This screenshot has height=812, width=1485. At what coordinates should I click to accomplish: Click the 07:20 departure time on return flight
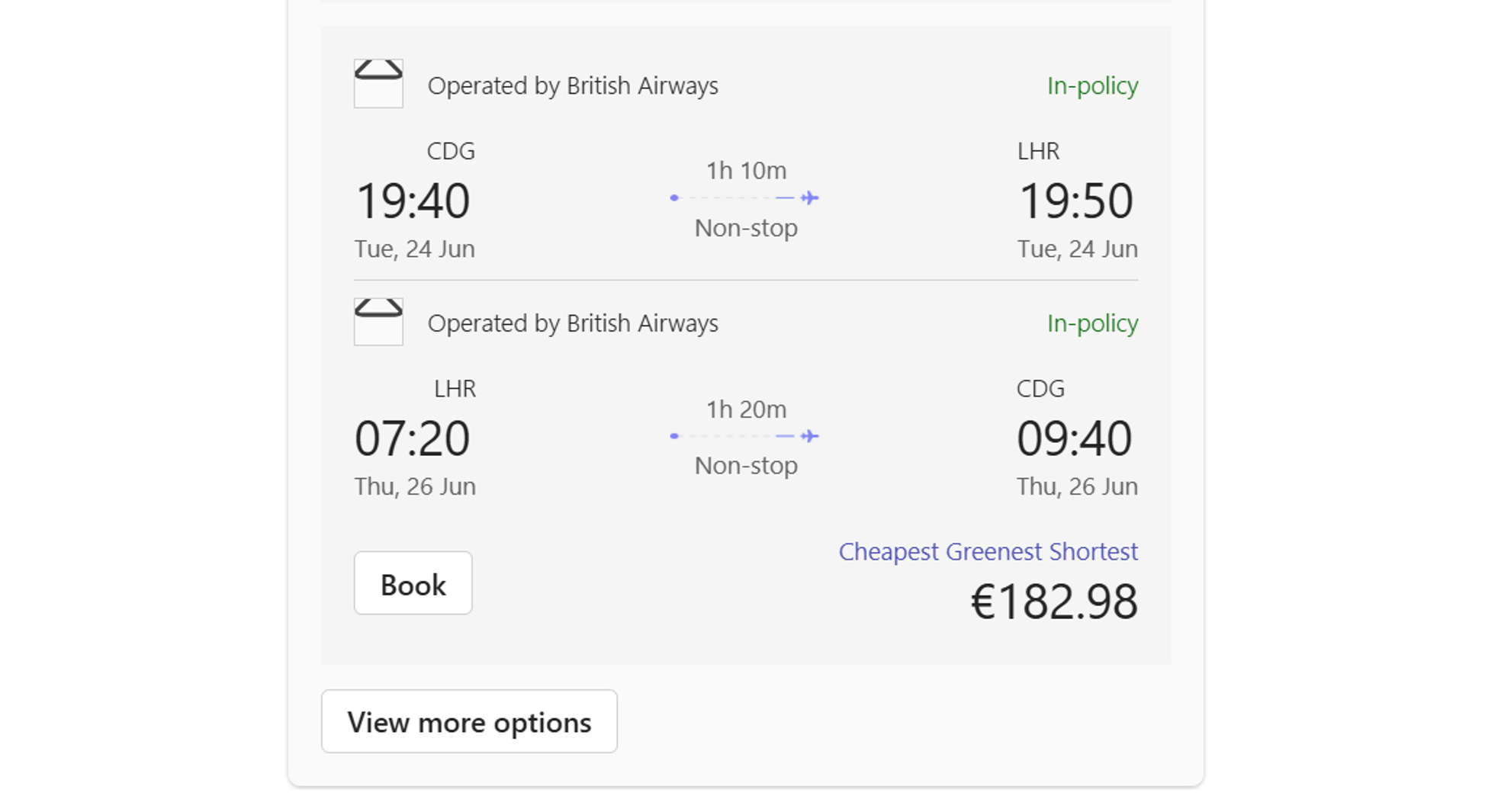(413, 436)
